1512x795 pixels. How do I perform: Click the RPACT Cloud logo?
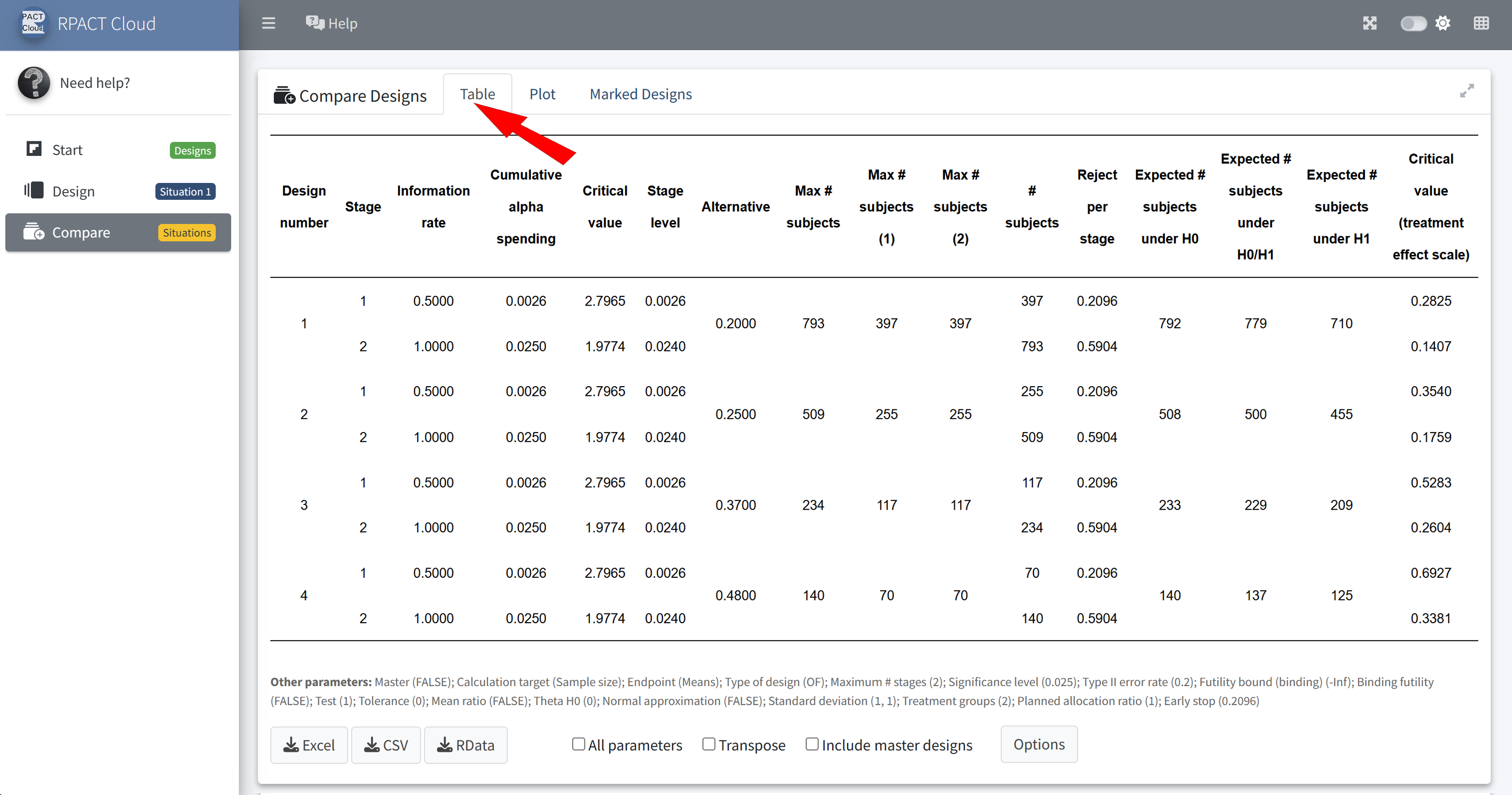33,23
